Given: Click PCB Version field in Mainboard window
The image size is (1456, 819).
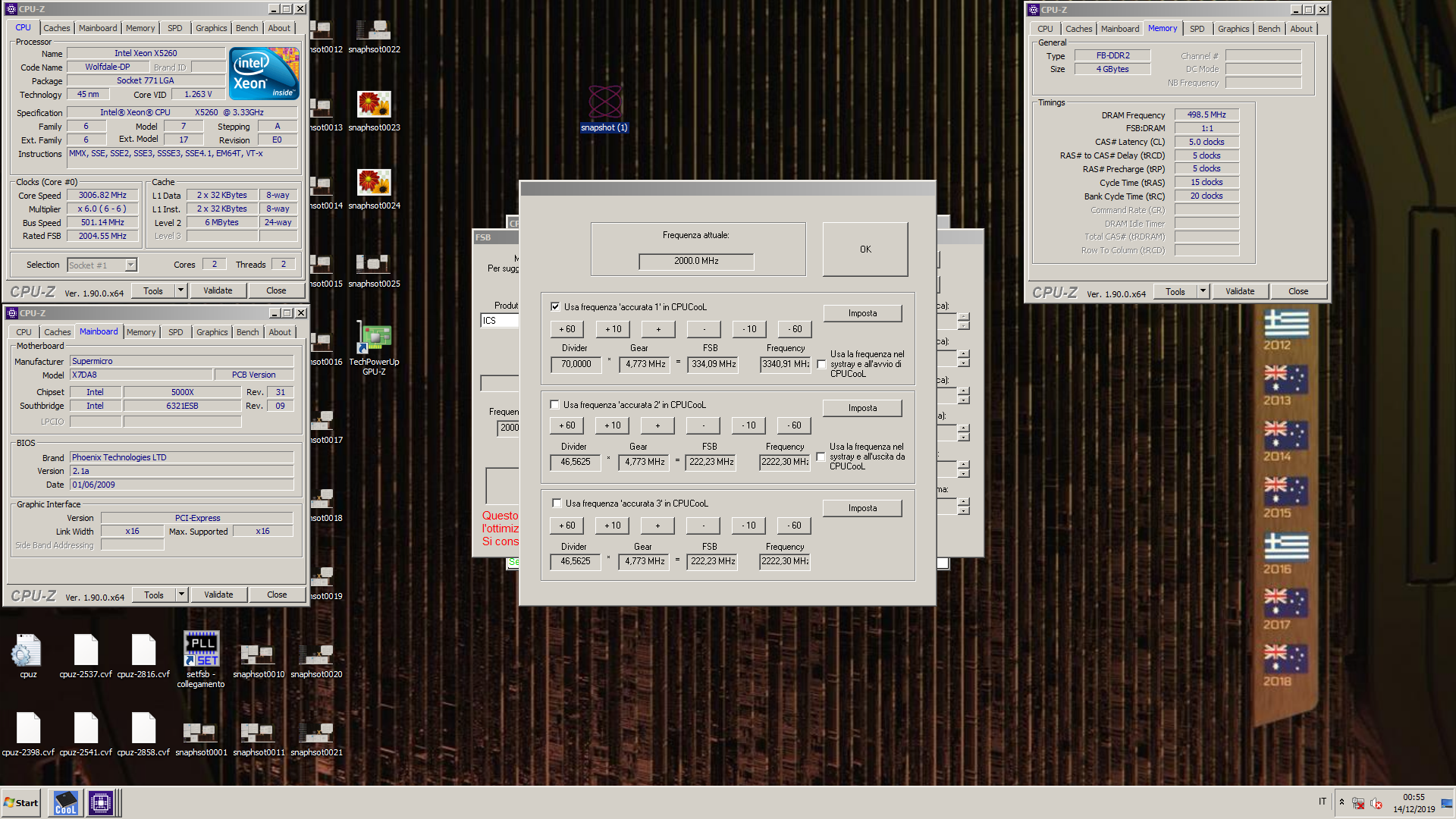Looking at the screenshot, I should click(254, 375).
